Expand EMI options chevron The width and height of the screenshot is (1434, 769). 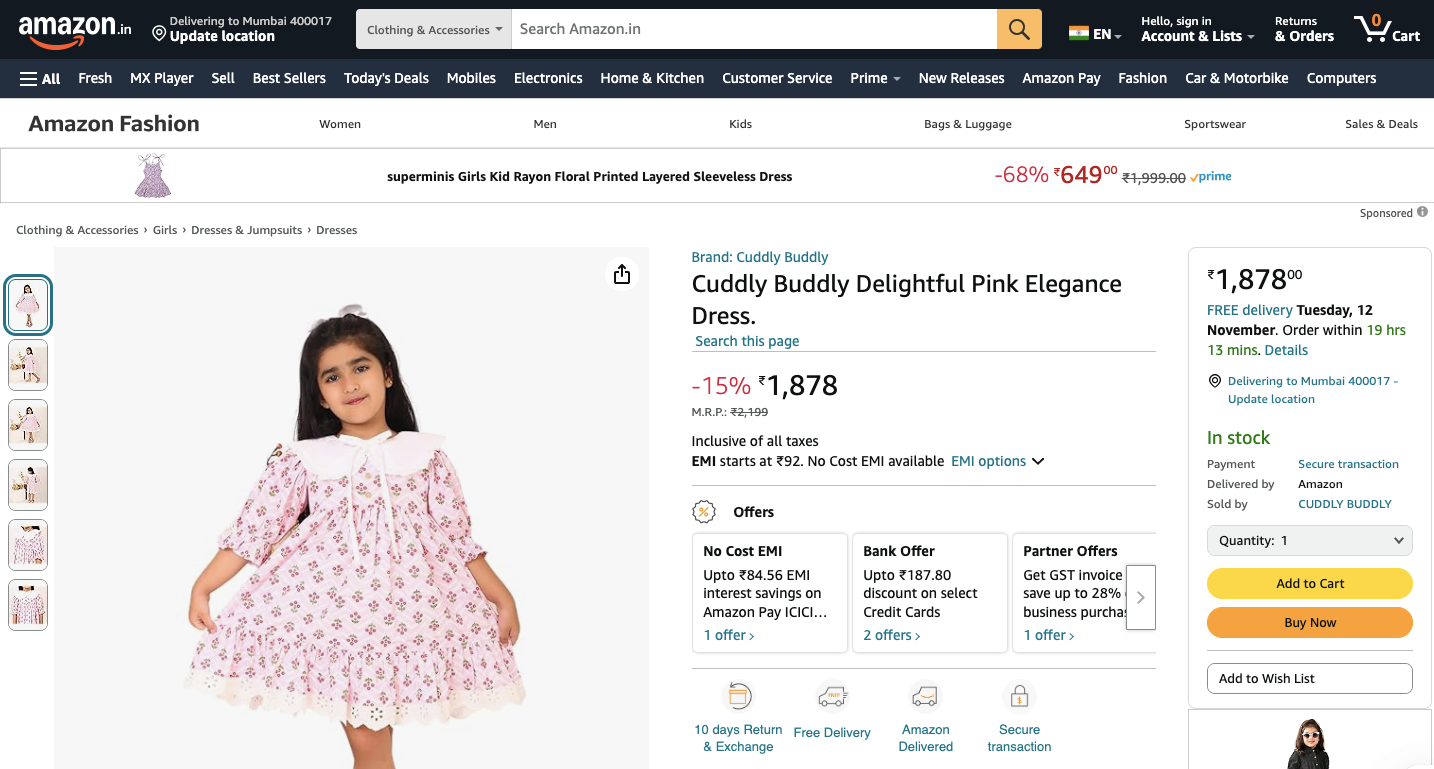pos(1038,461)
